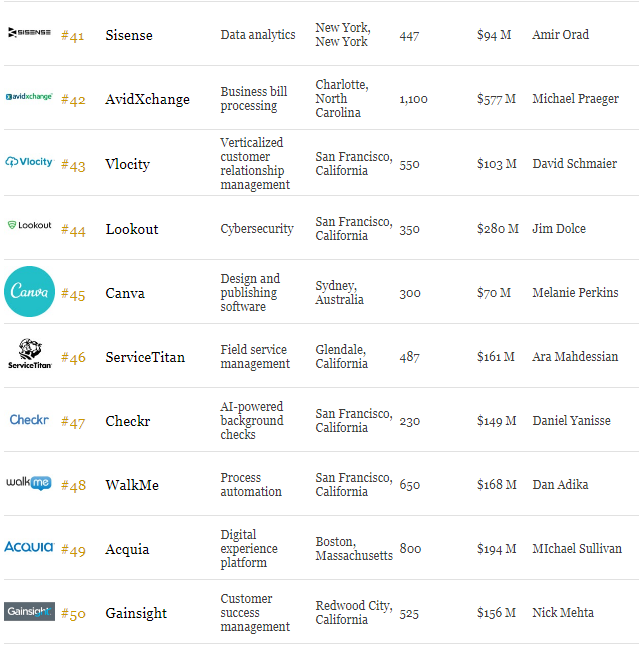Open the Canva company name link
This screenshot has height=645, width=640.
[x=125, y=293]
